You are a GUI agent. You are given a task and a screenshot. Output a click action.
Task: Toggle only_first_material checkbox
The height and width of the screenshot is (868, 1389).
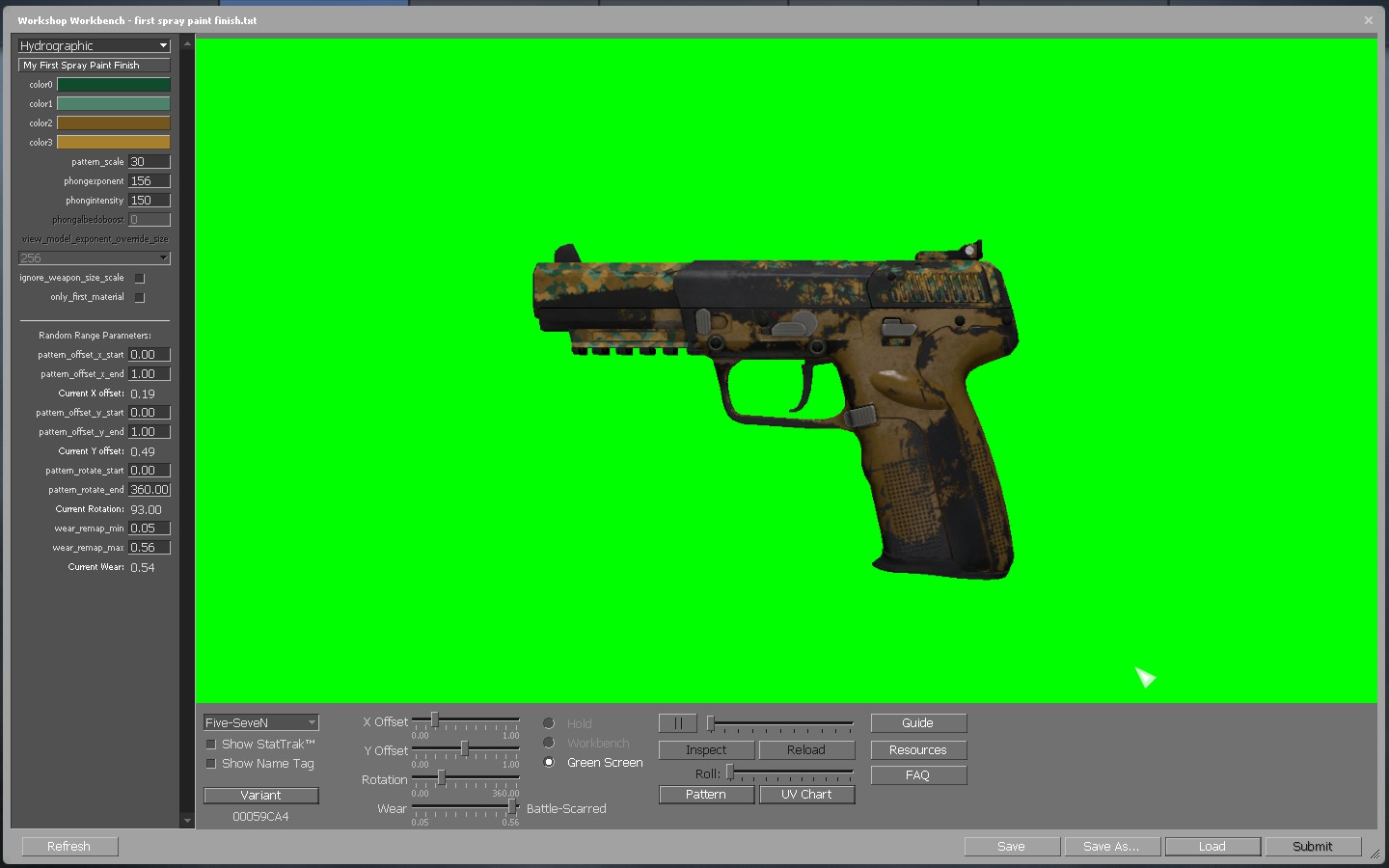point(140,297)
